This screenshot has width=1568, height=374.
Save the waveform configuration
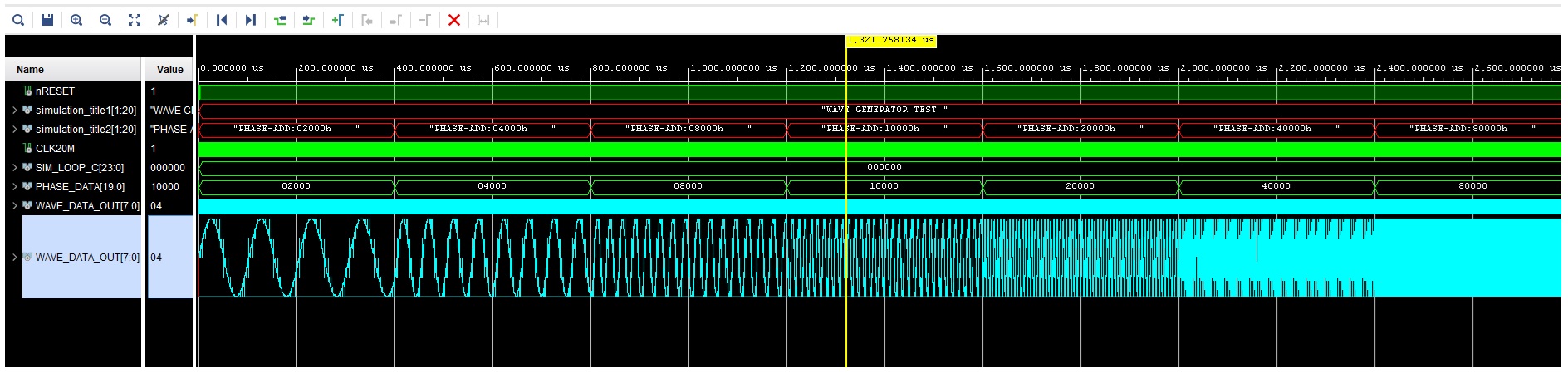(47, 20)
